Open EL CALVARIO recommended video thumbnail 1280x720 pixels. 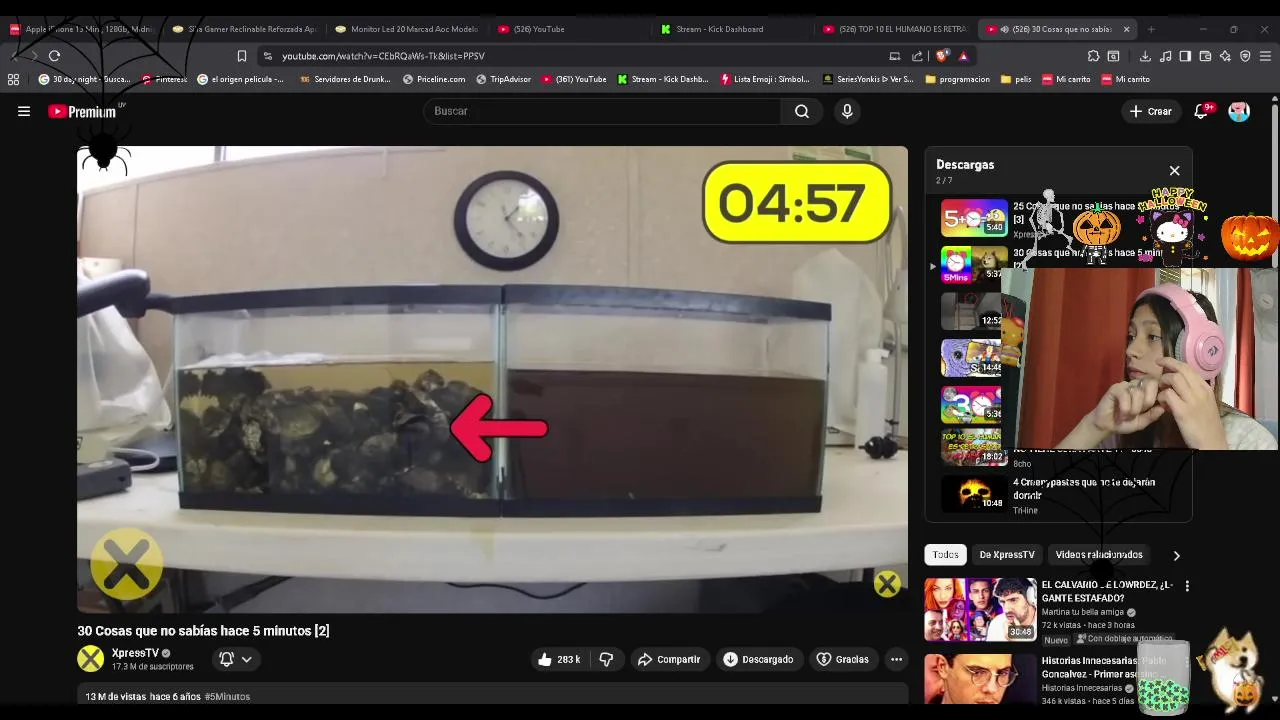tap(980, 609)
